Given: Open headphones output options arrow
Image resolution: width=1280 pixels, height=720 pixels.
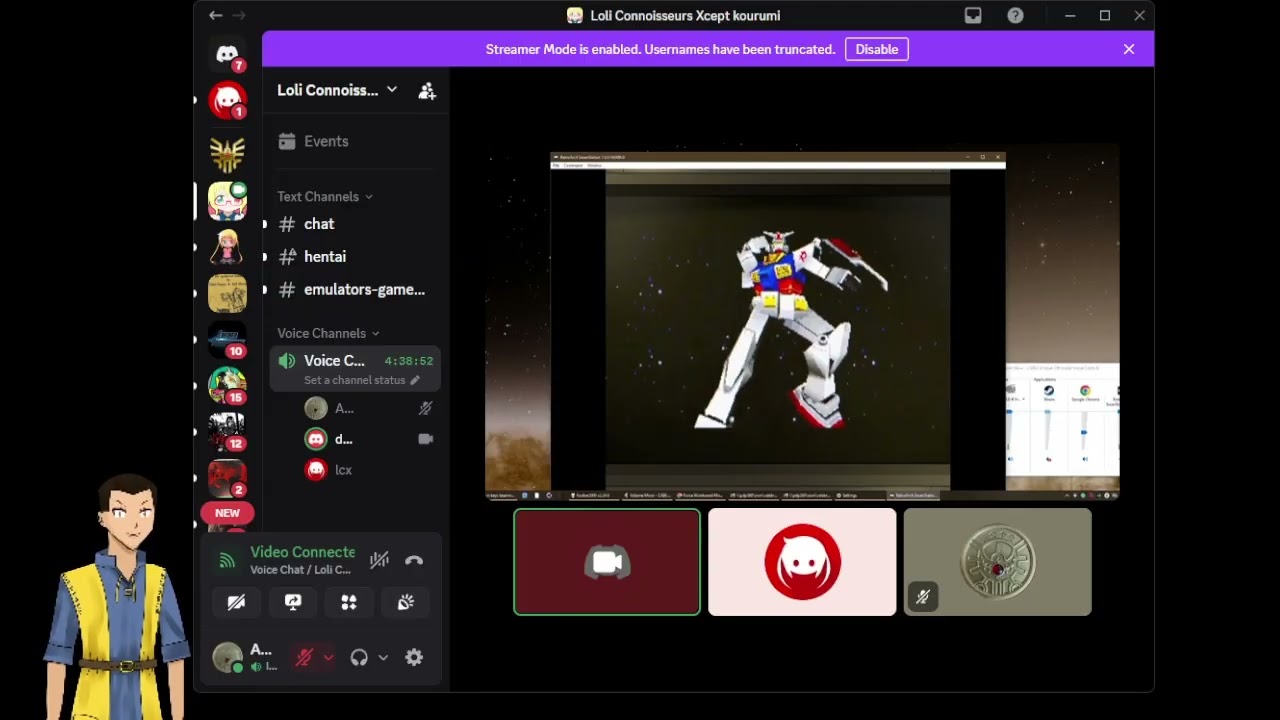Looking at the screenshot, I should tap(383, 657).
